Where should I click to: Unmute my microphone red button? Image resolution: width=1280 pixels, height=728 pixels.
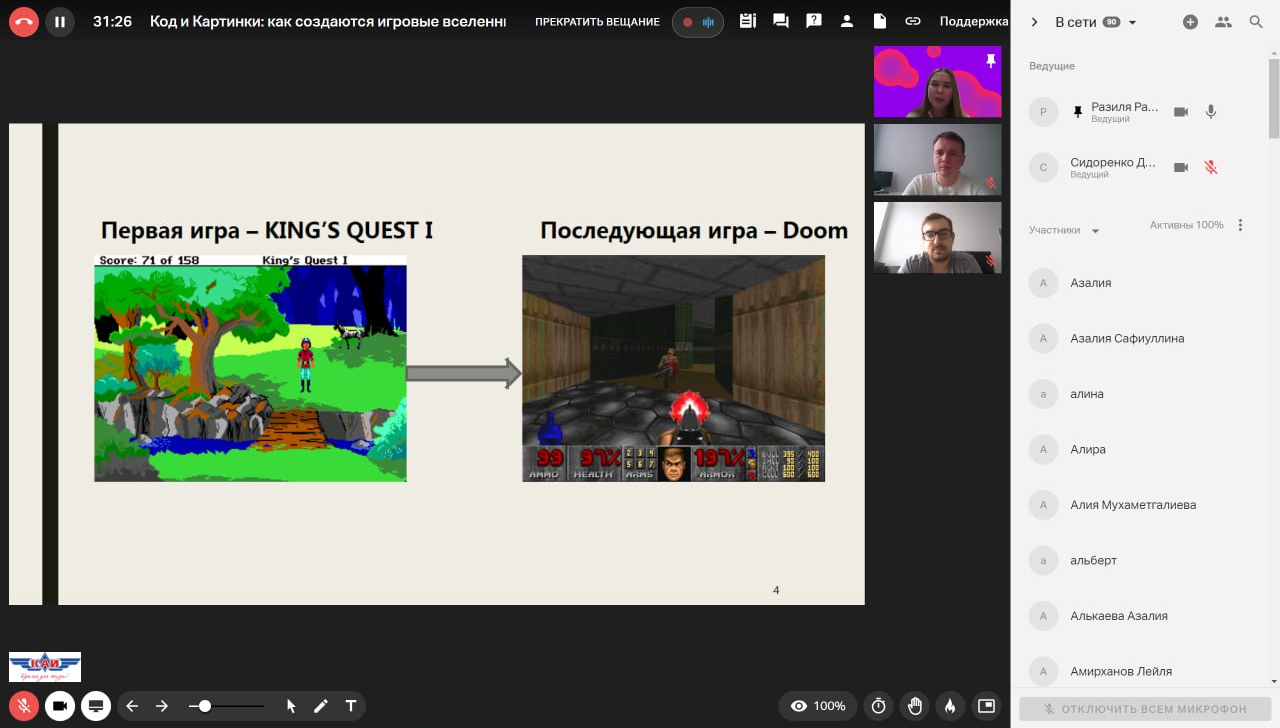click(x=24, y=706)
